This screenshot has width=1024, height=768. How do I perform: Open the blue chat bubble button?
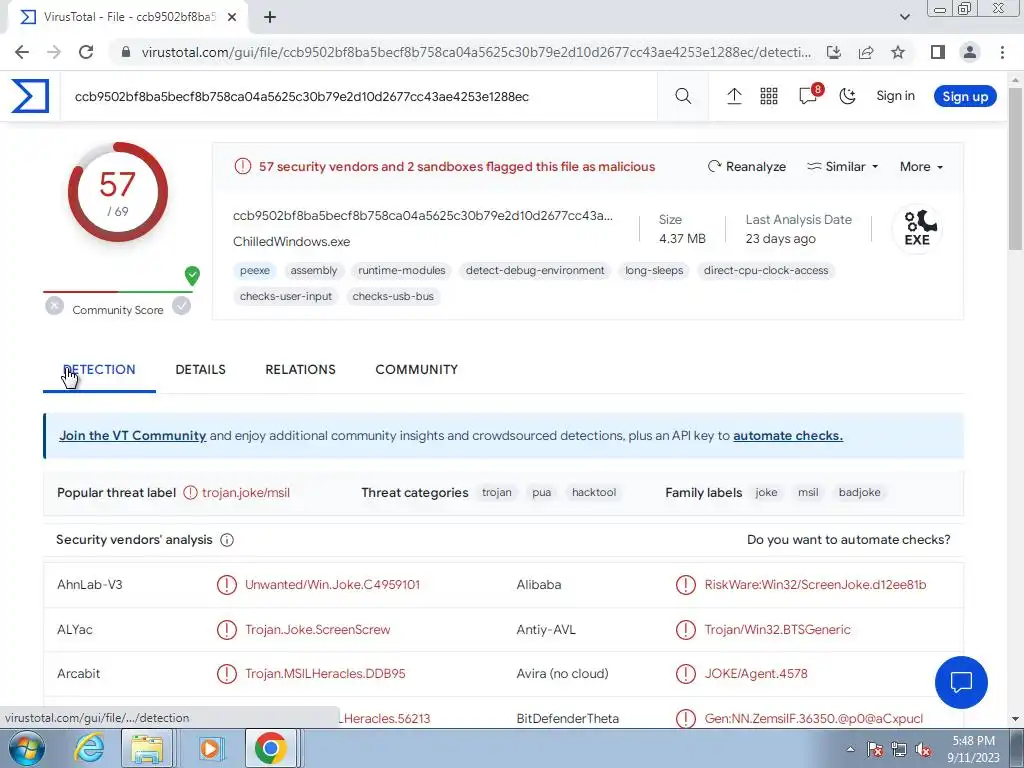(961, 682)
